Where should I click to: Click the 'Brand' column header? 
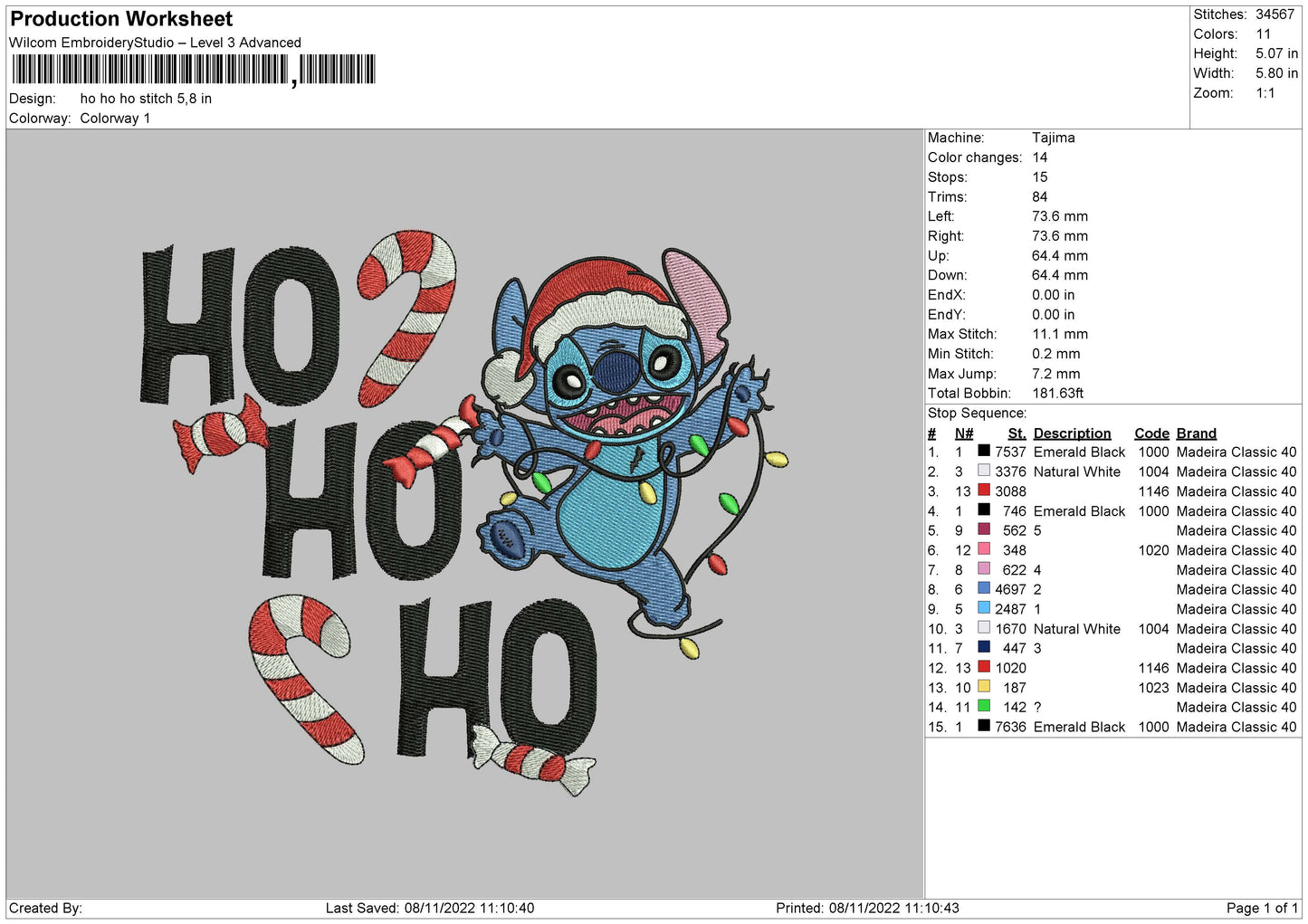[1197, 433]
